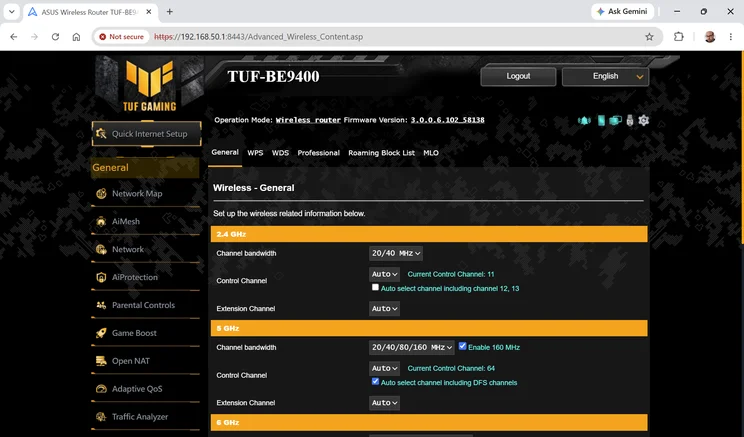Screen dimensions: 744x437
Task: Select the General wireless tab
Action: (x=225, y=152)
